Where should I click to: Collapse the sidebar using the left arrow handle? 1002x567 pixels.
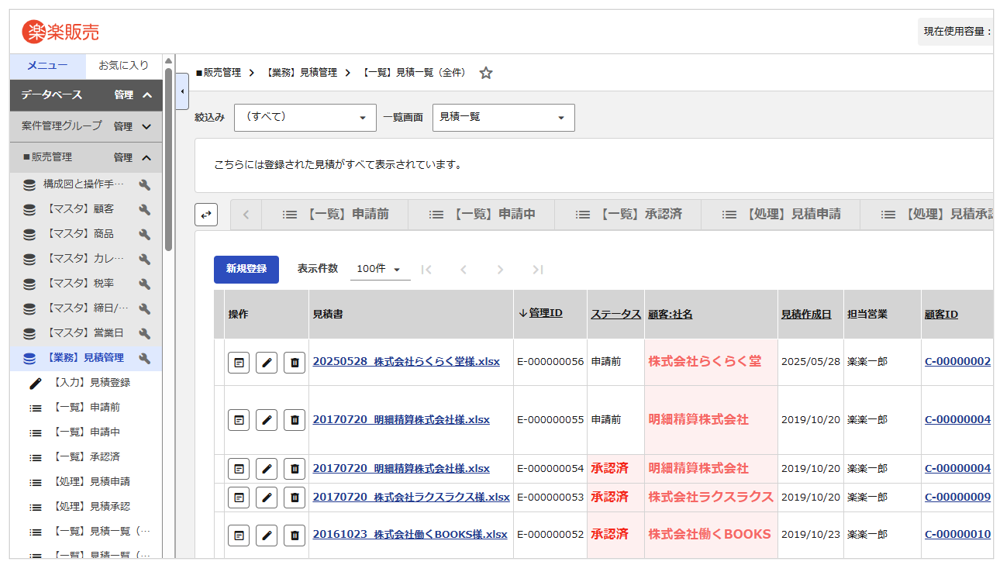point(182,92)
